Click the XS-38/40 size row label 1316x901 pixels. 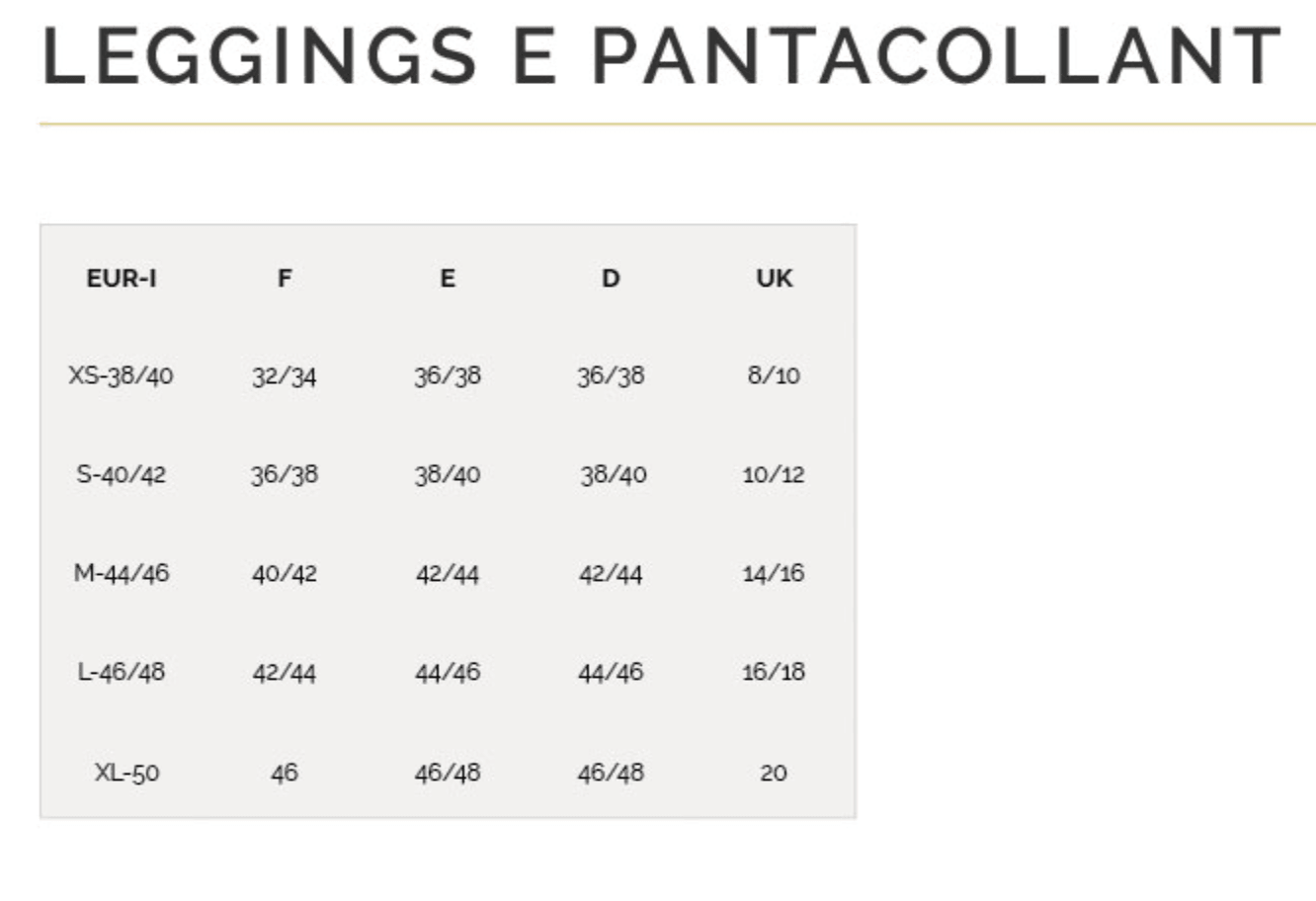(x=122, y=375)
